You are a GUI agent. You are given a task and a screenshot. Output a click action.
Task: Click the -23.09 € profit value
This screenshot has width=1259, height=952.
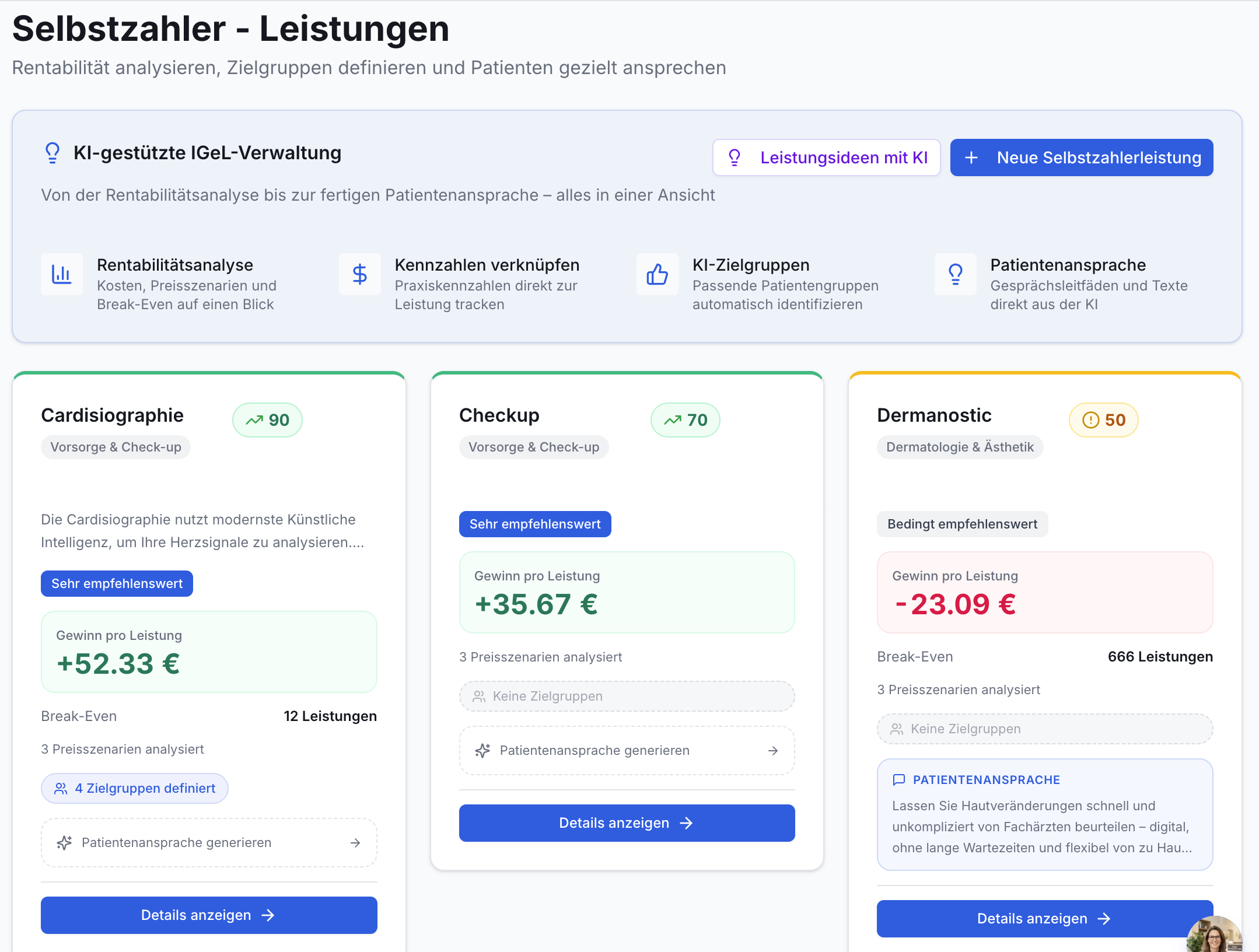(955, 604)
